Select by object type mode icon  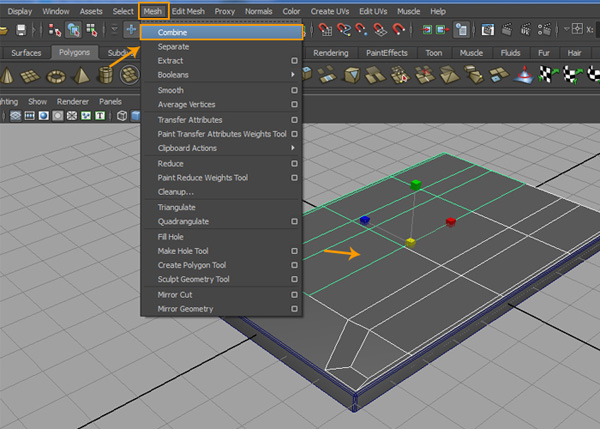coord(73,30)
